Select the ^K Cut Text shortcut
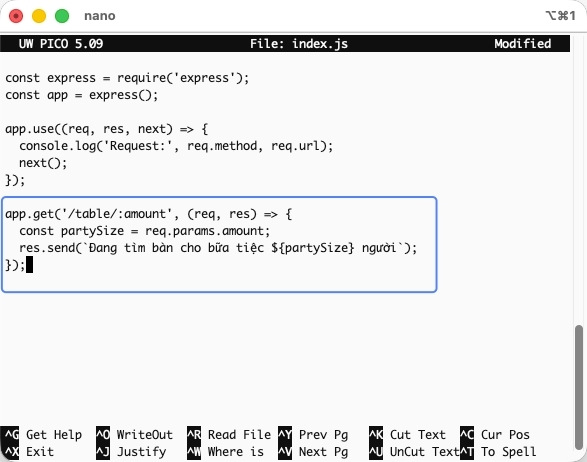The image size is (587, 462). coord(407,435)
